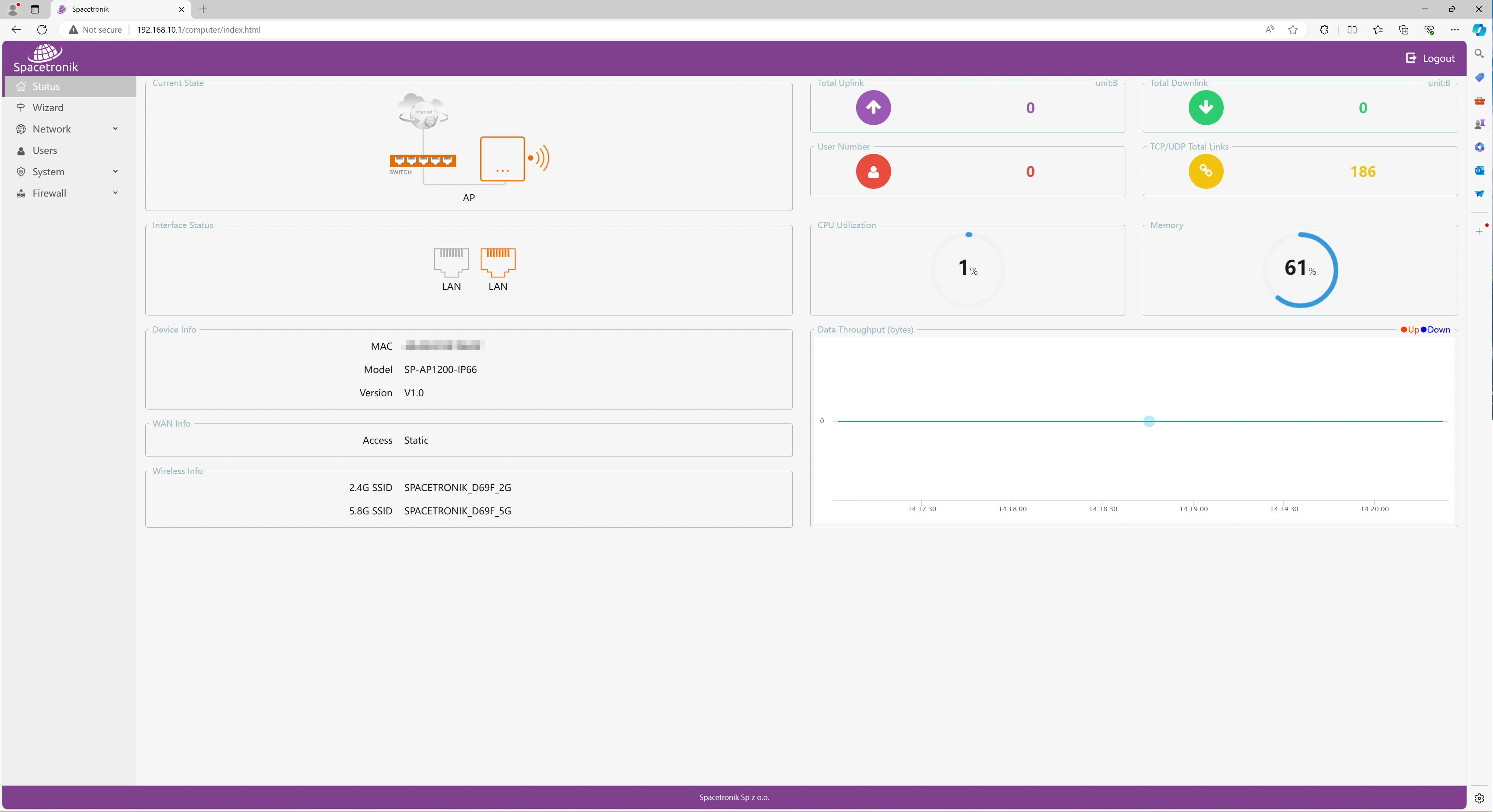1493x812 pixels.
Task: Open the Wizard menu item
Action: (x=48, y=108)
